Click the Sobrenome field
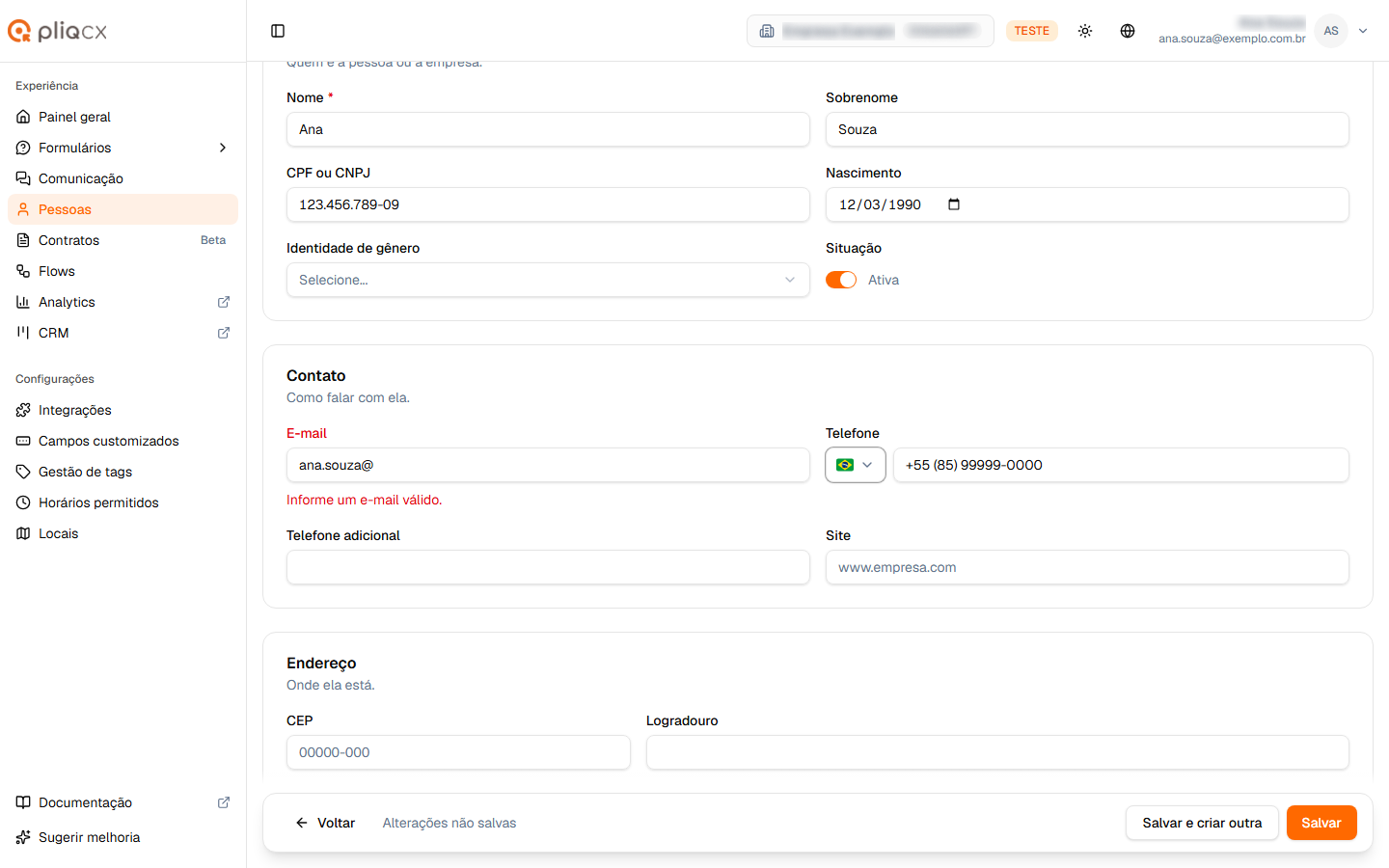1389x868 pixels. point(1087,129)
